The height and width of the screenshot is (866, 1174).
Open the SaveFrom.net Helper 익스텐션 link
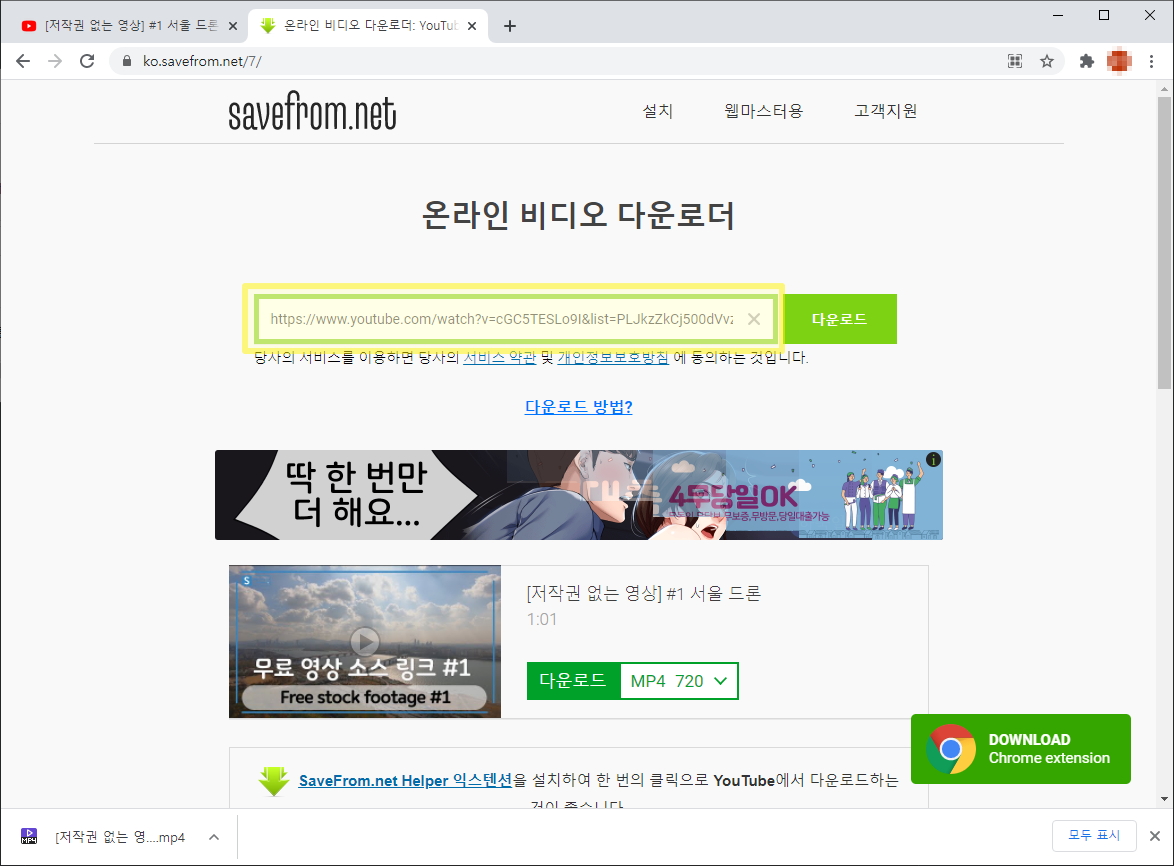[x=405, y=781]
